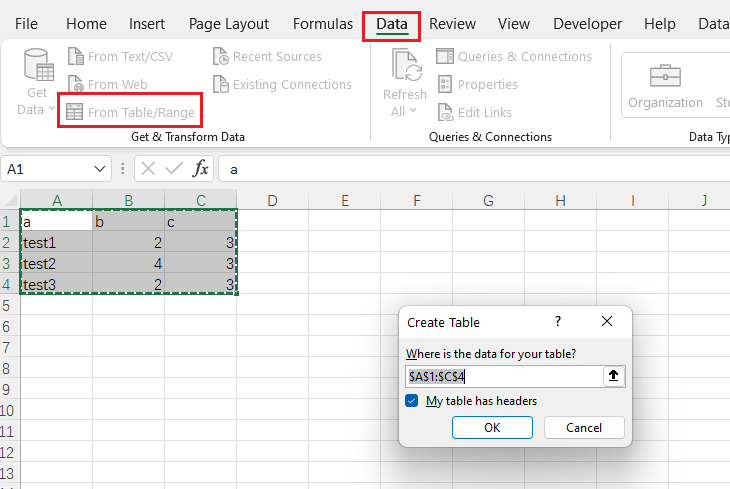Expand the Name Box dropdown
The image size is (730, 489).
99,169
